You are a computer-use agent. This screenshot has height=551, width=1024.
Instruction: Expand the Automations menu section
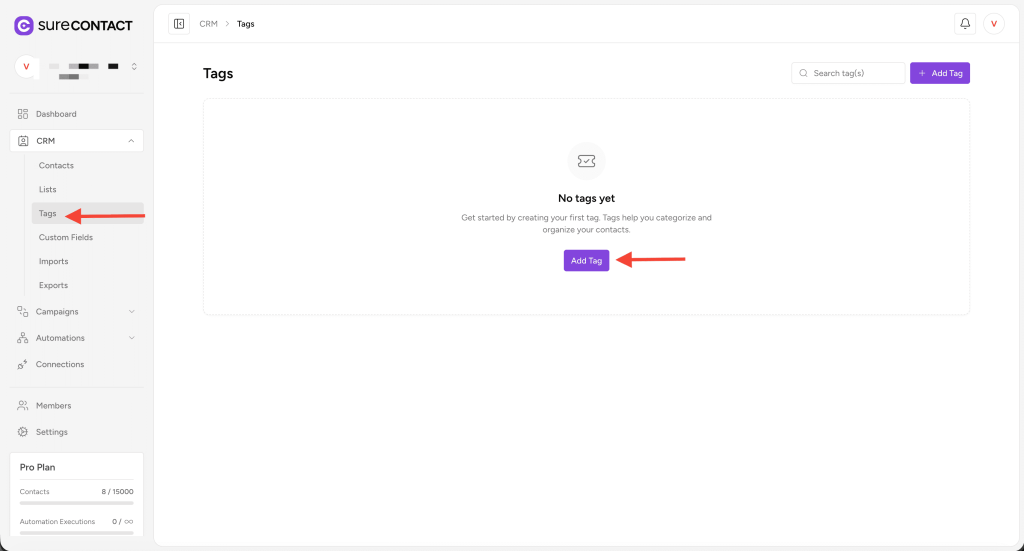131,338
